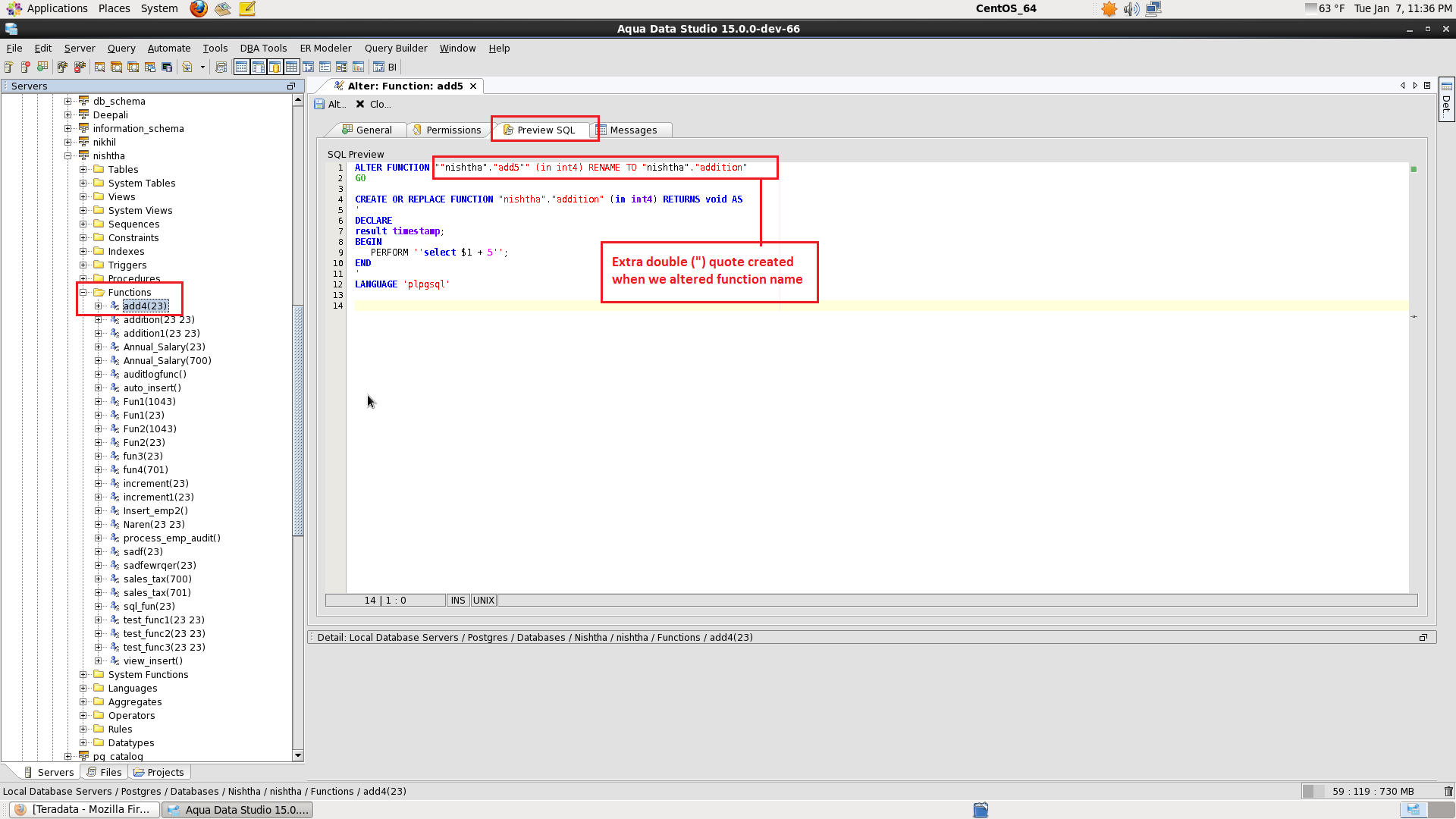Expand the Tables folder
The image size is (1456, 819).
83,170
